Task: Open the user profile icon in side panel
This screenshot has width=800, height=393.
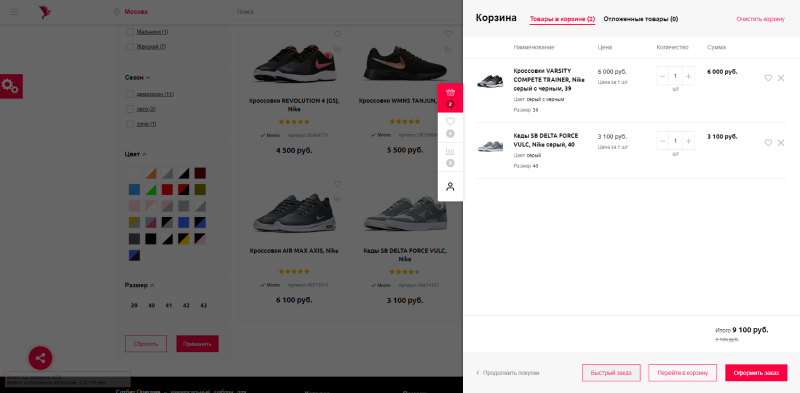Action: [450, 186]
